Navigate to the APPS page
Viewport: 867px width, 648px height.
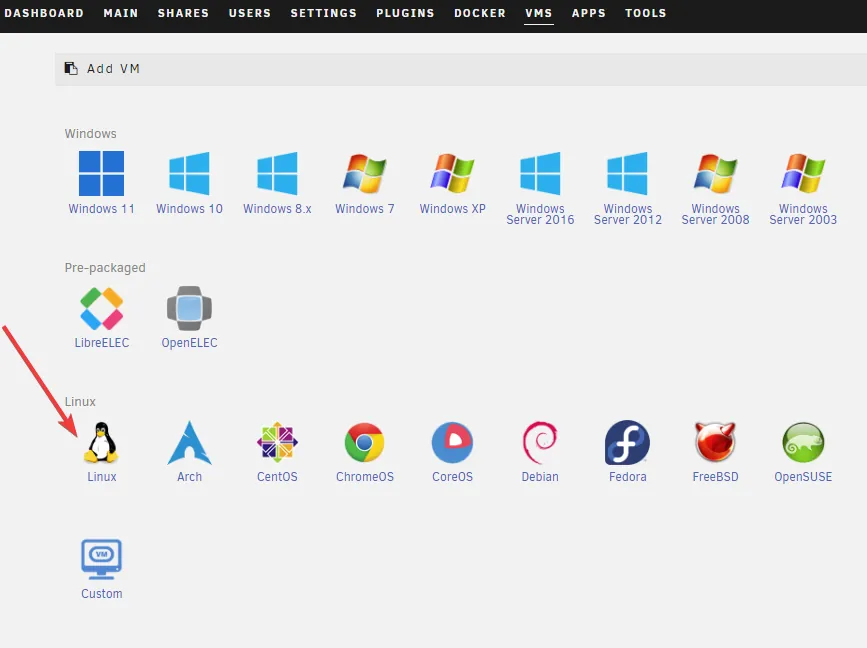point(588,13)
